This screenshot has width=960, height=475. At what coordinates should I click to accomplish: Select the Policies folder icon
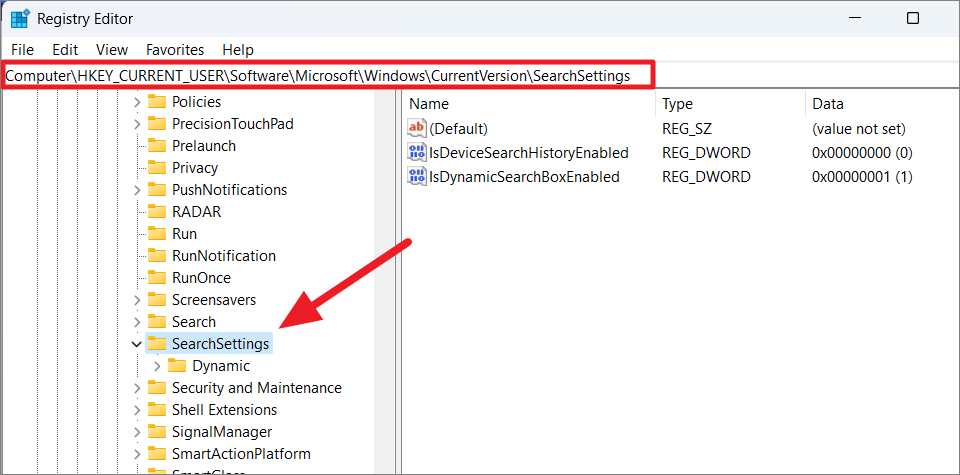[x=157, y=102]
